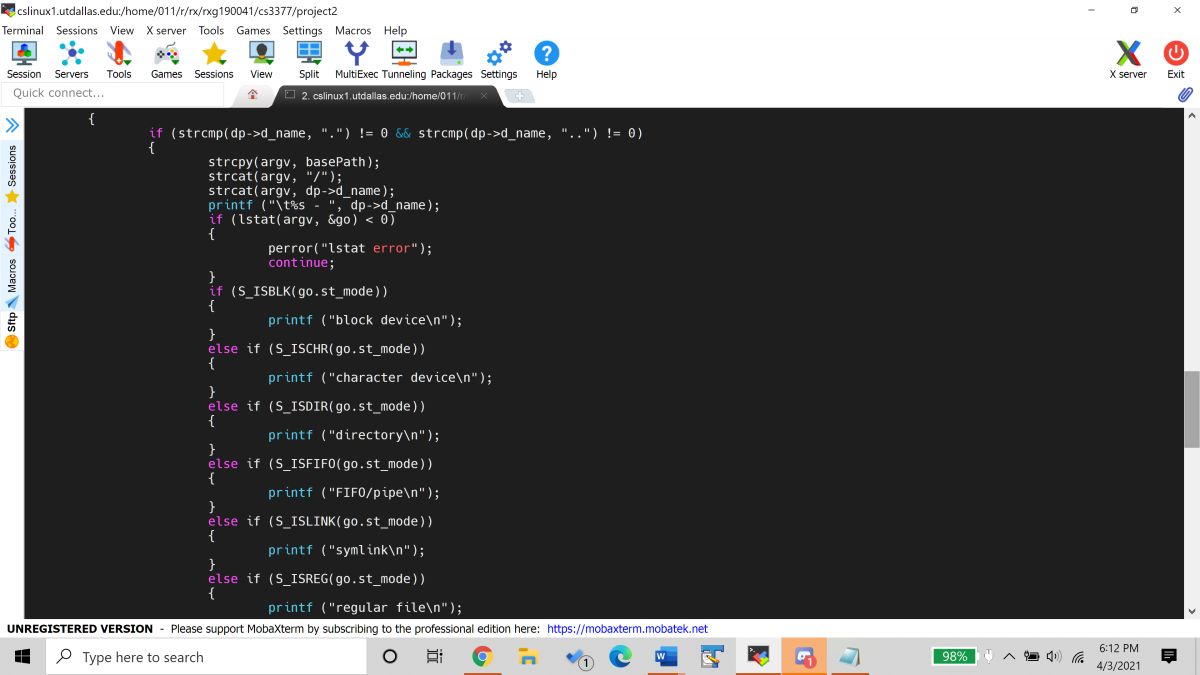Click the printf "regular file\n" line

pyautogui.click(x=365, y=607)
